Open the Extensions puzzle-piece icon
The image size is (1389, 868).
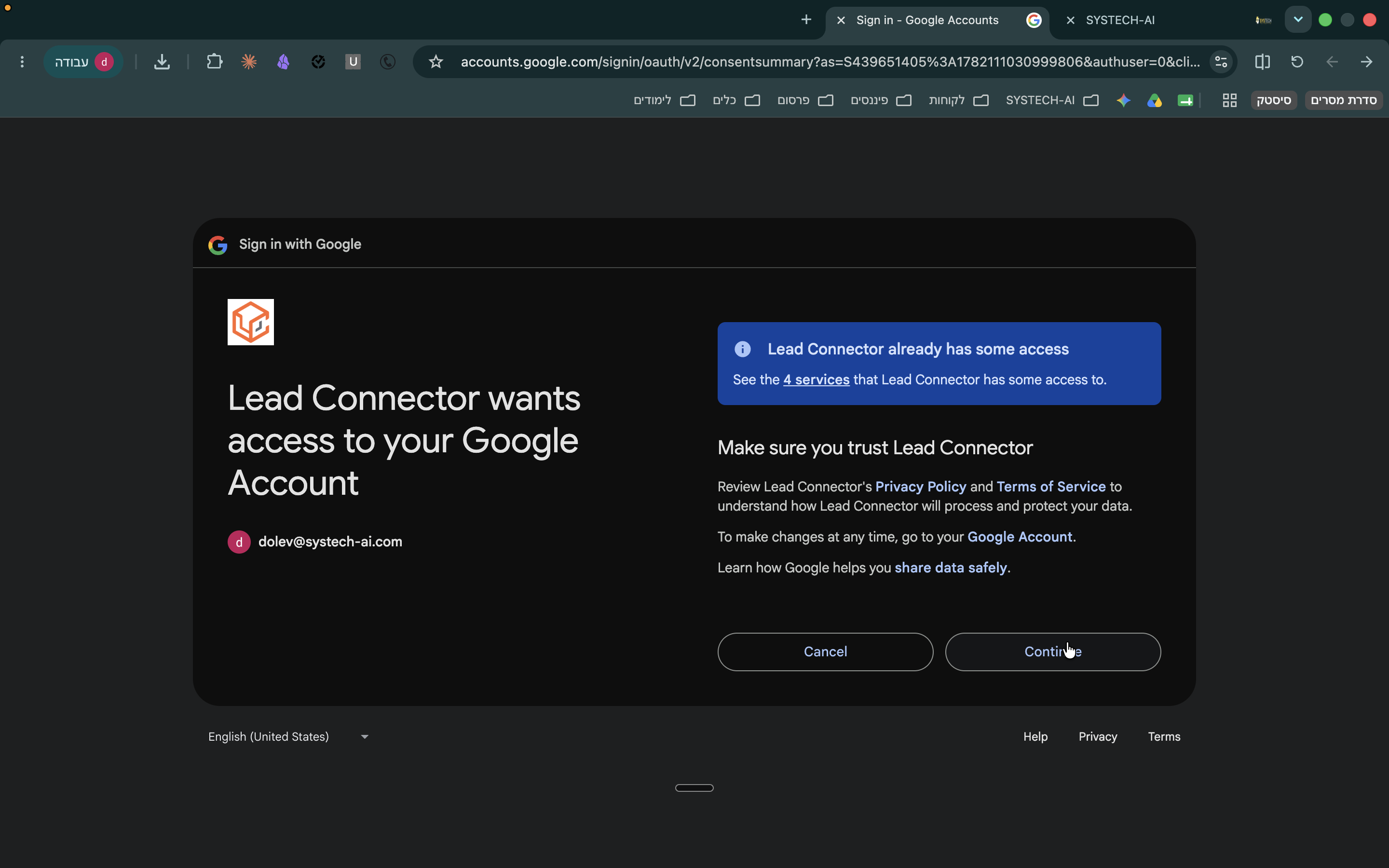tap(214, 61)
